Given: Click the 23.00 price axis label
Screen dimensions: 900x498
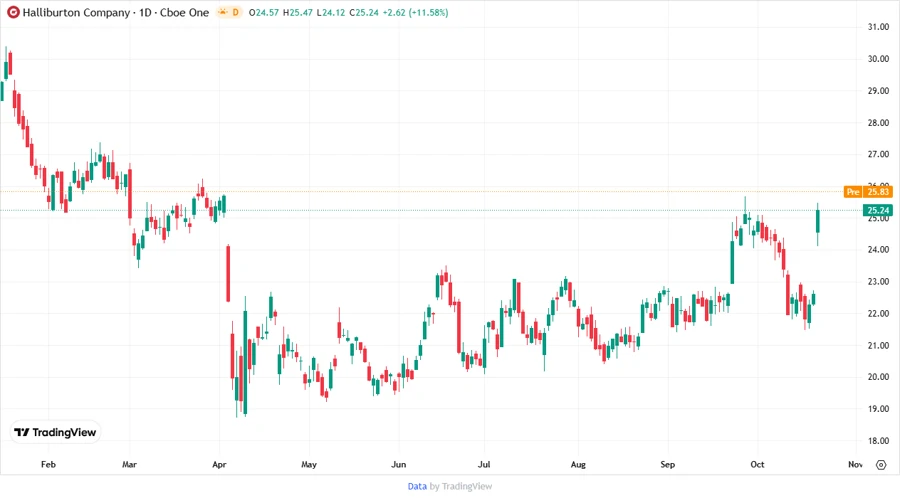Looking at the screenshot, I should 878,282.
